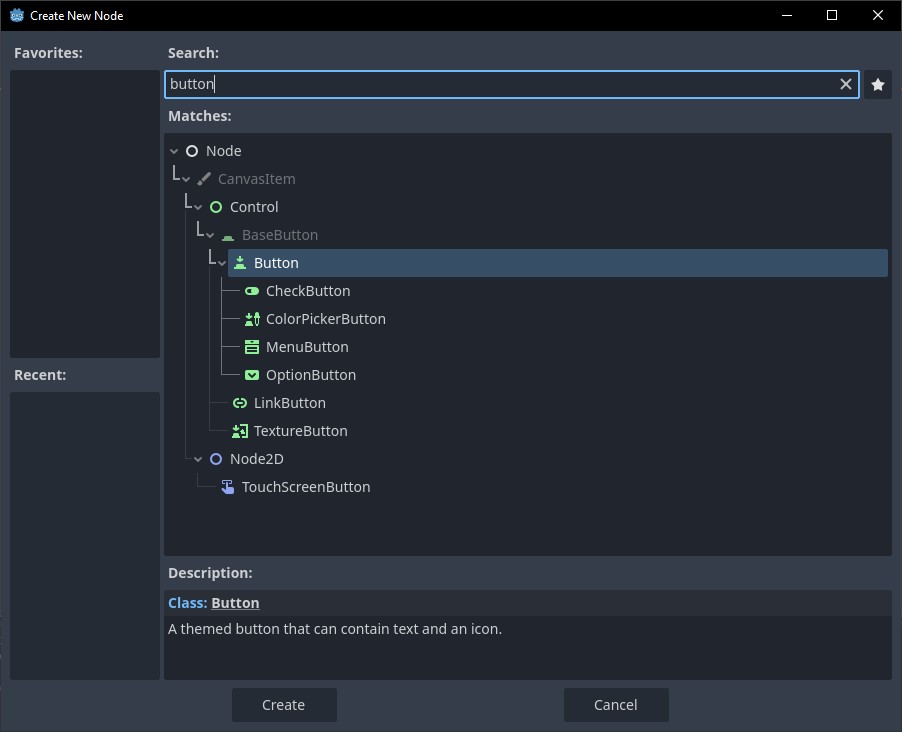Click the MenuButton node icon

pyautogui.click(x=252, y=347)
